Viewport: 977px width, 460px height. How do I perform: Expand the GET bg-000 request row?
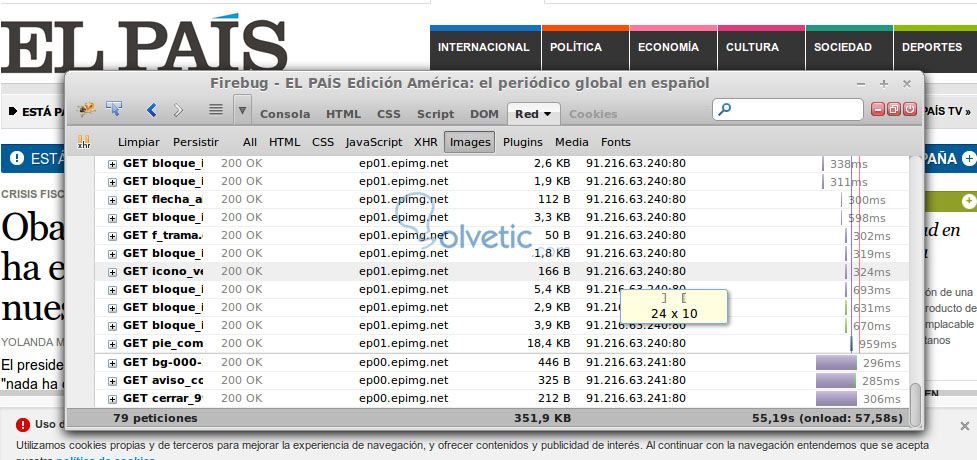click(x=112, y=363)
